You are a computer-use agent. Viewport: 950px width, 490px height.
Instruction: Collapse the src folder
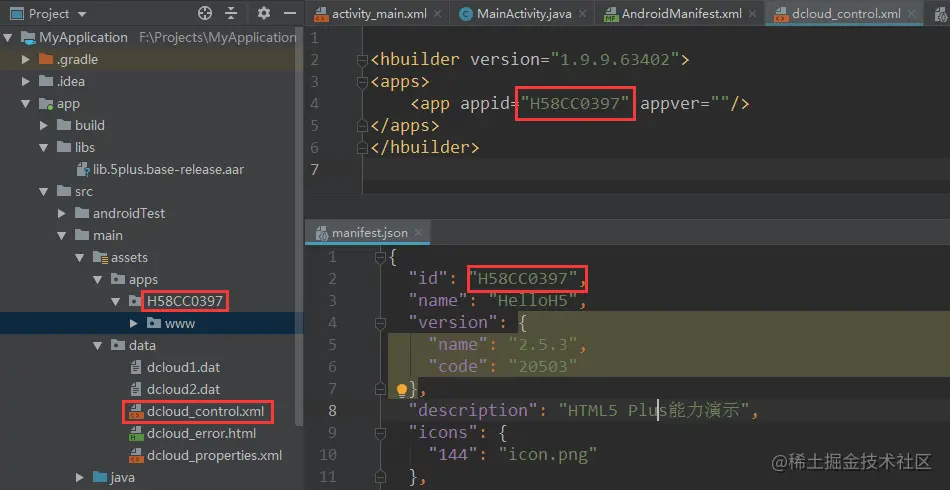pos(44,191)
